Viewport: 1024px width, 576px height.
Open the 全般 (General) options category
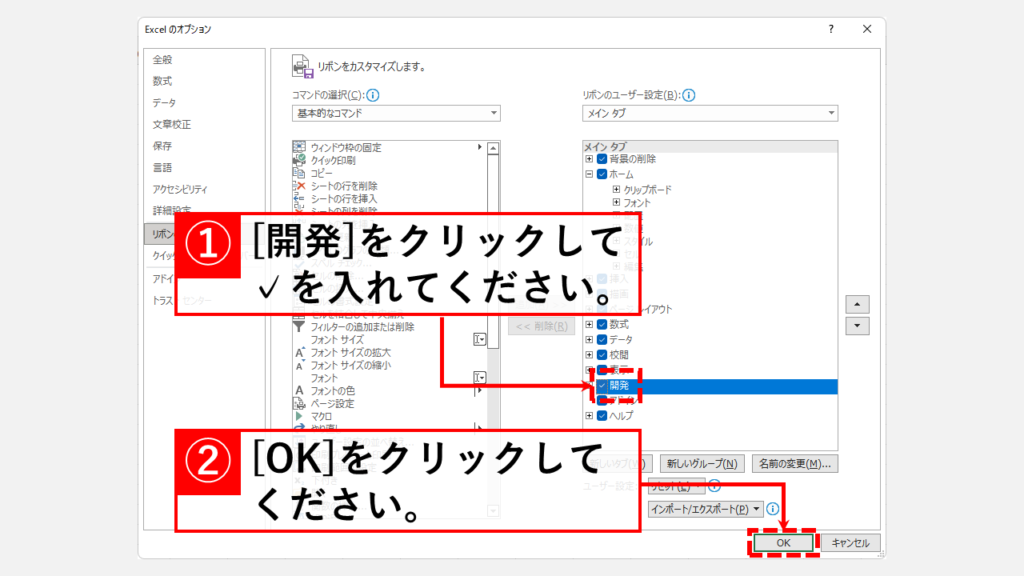coord(162,59)
